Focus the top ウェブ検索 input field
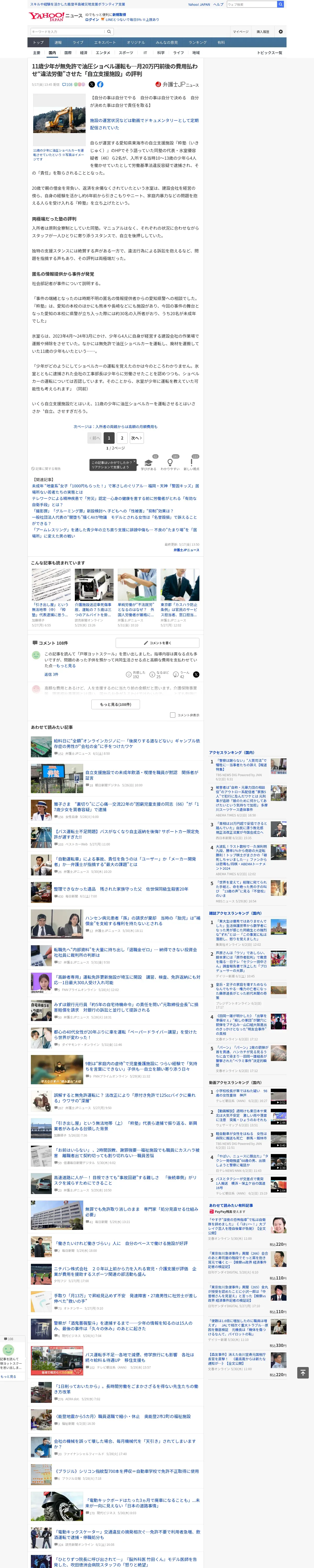314x1568 pixels. tap(251, 4)
